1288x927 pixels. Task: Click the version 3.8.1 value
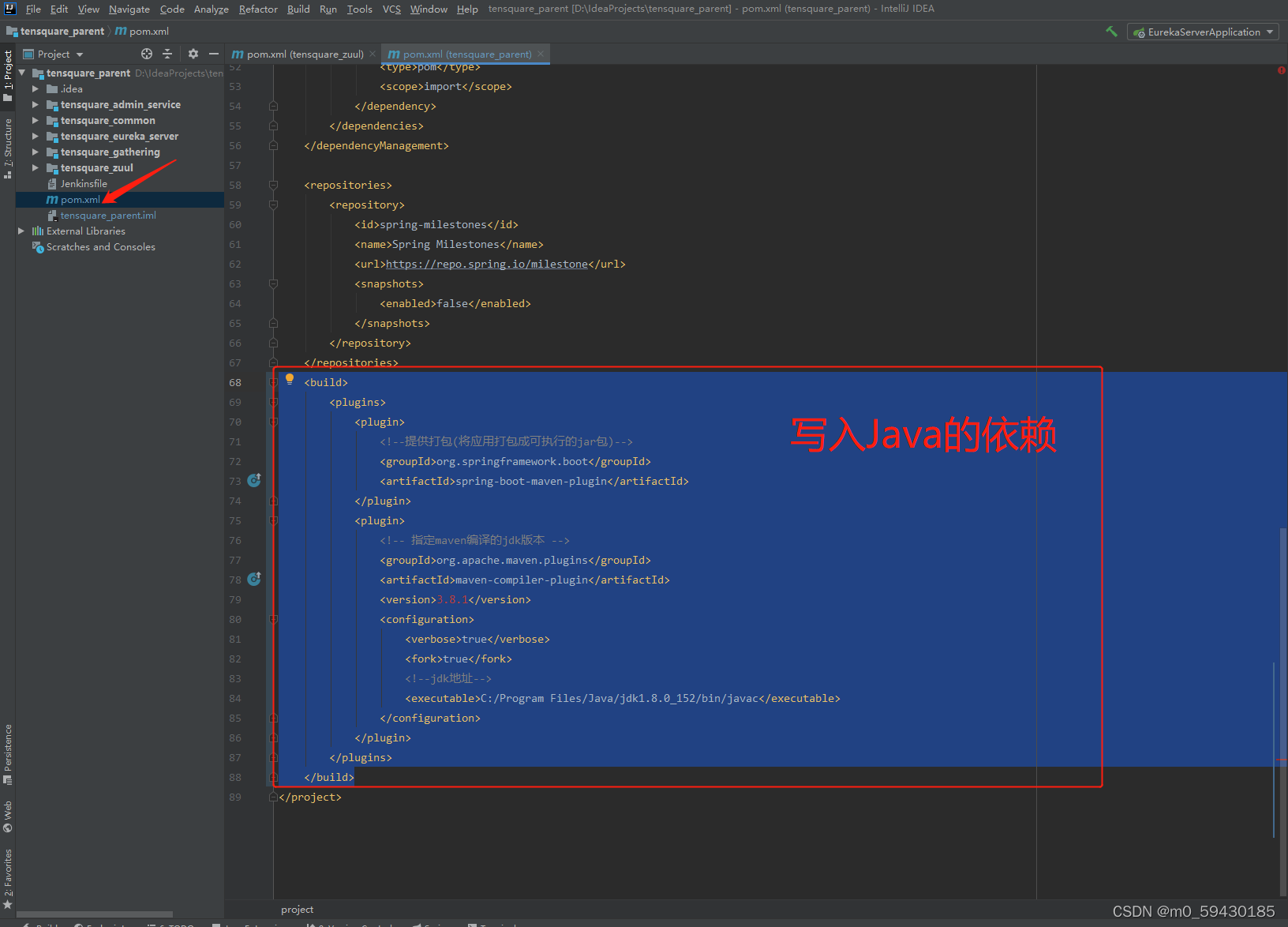click(x=452, y=599)
